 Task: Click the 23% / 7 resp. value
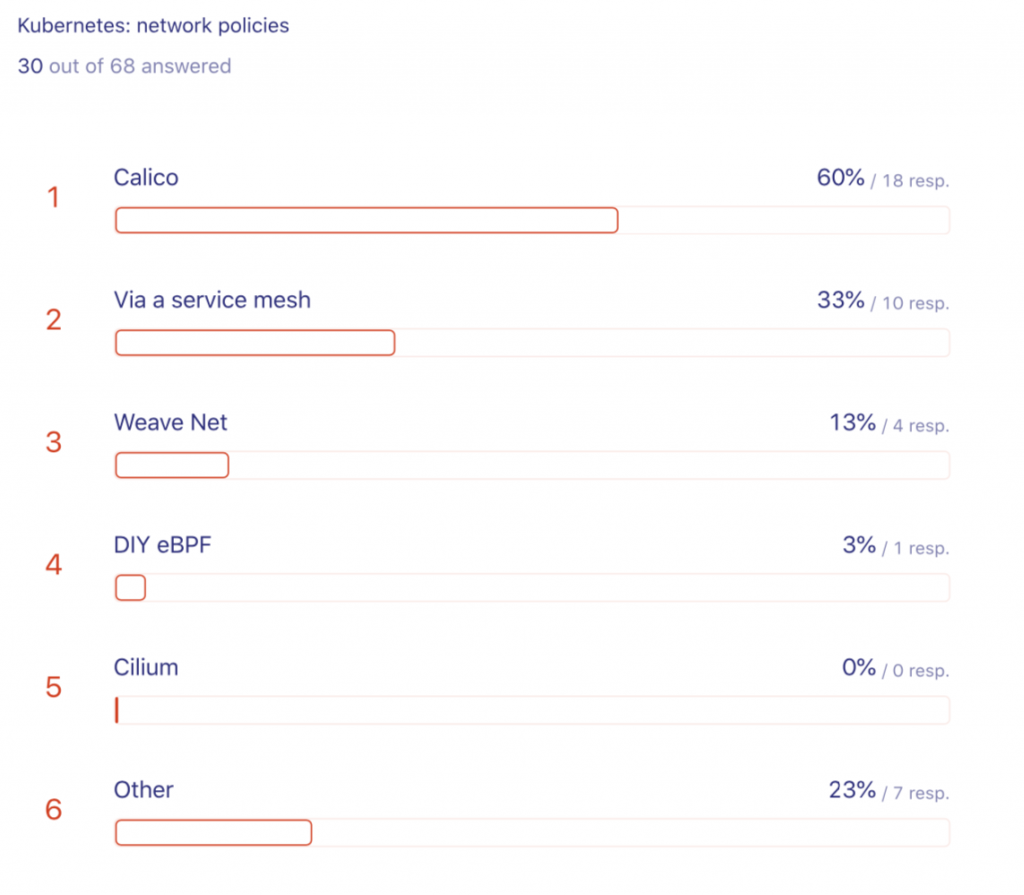(x=888, y=791)
